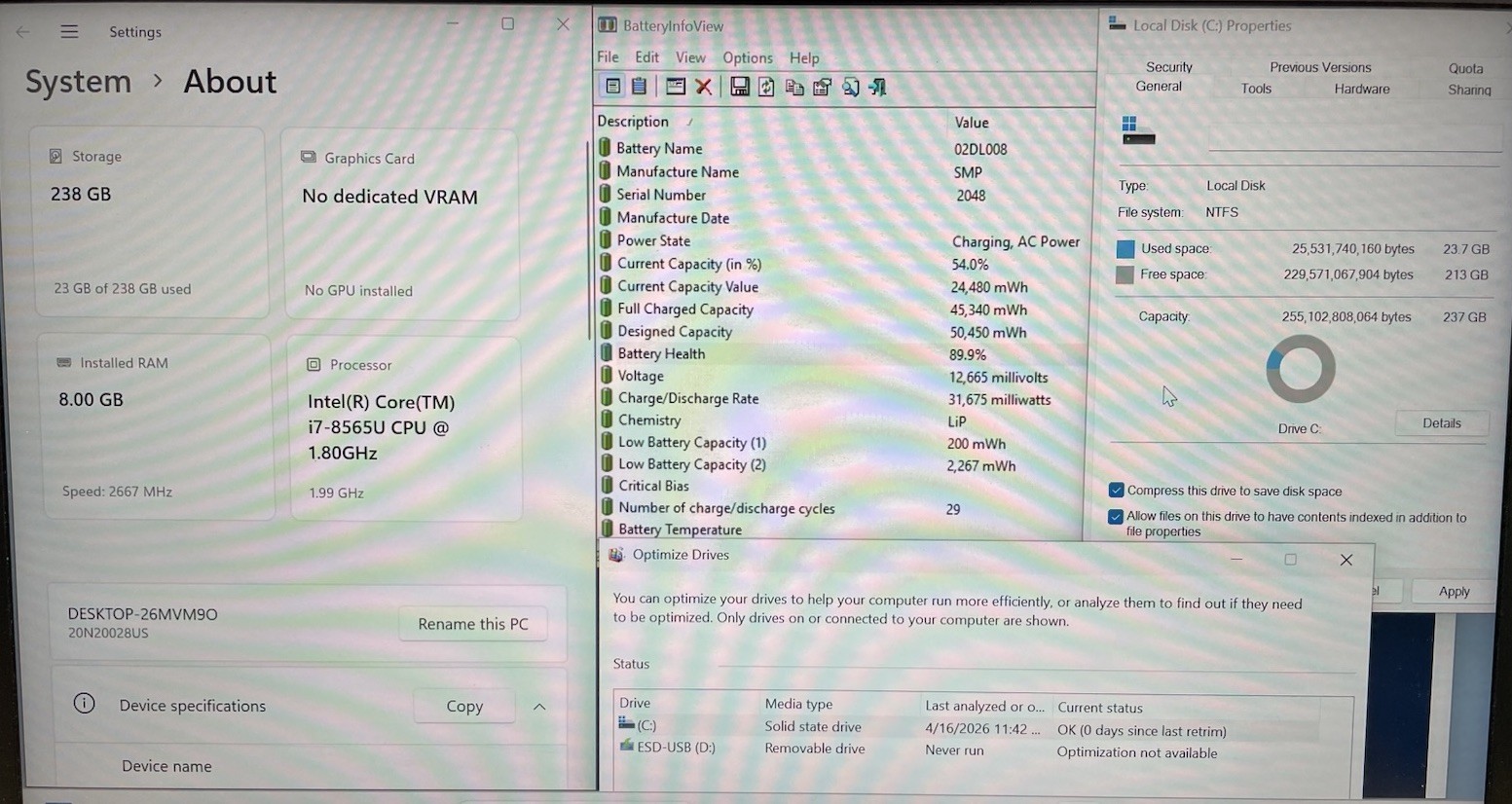This screenshot has width=1512, height=804.
Task: Open the Properties toolbar icon
Action: click(x=822, y=88)
